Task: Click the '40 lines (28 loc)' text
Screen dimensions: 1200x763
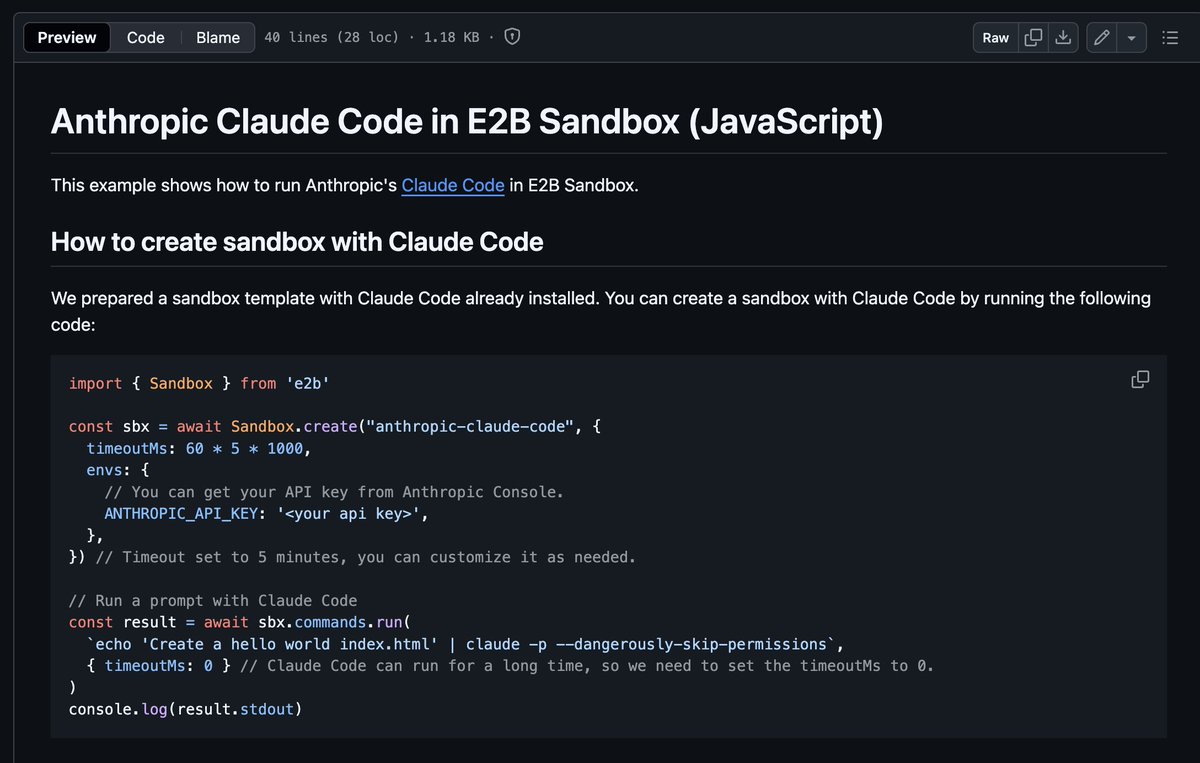Action: 332,37
